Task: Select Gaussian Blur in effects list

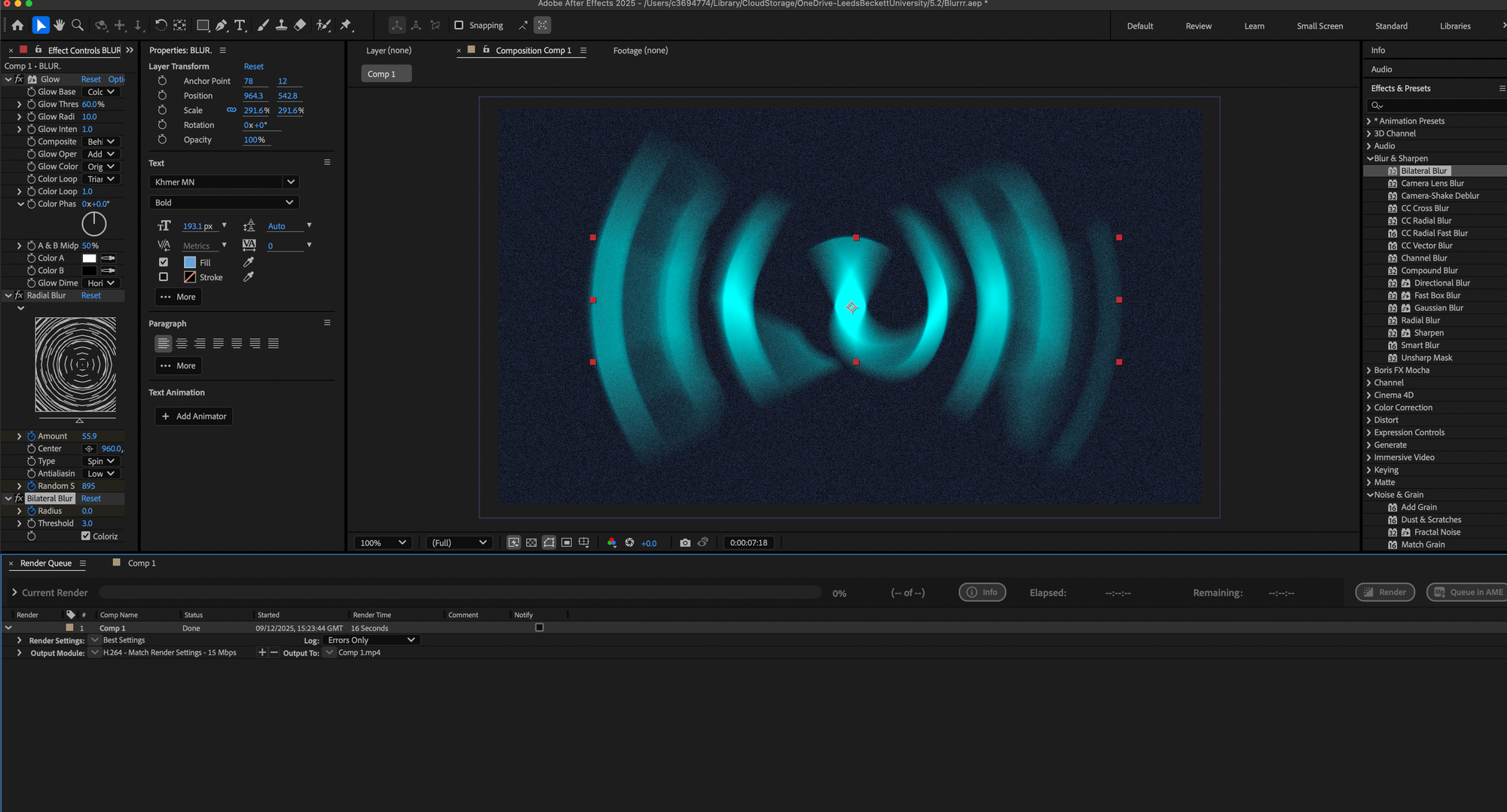Action: point(1438,308)
